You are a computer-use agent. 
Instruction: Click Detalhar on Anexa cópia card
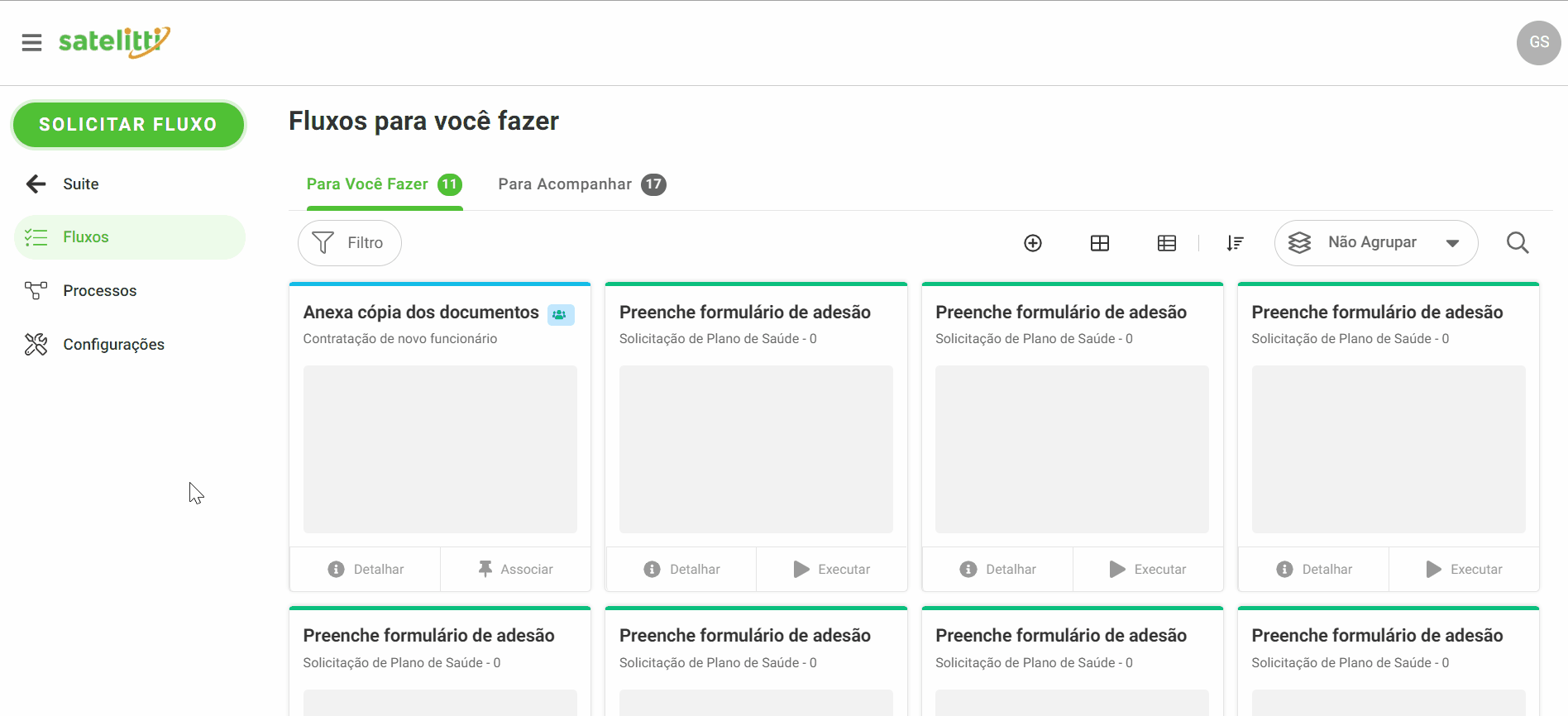[366, 569]
